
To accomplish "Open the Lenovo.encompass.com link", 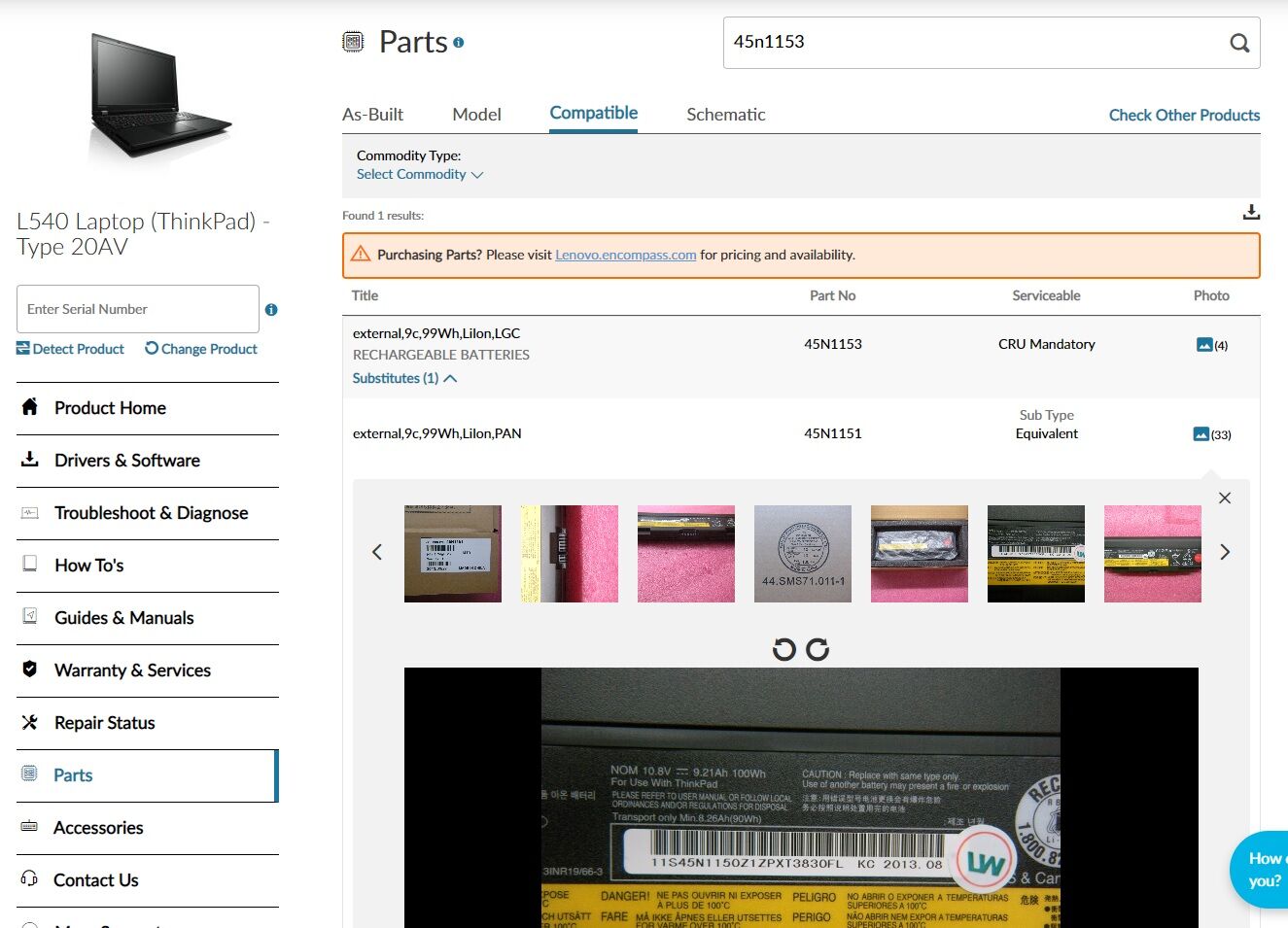I will coord(625,255).
